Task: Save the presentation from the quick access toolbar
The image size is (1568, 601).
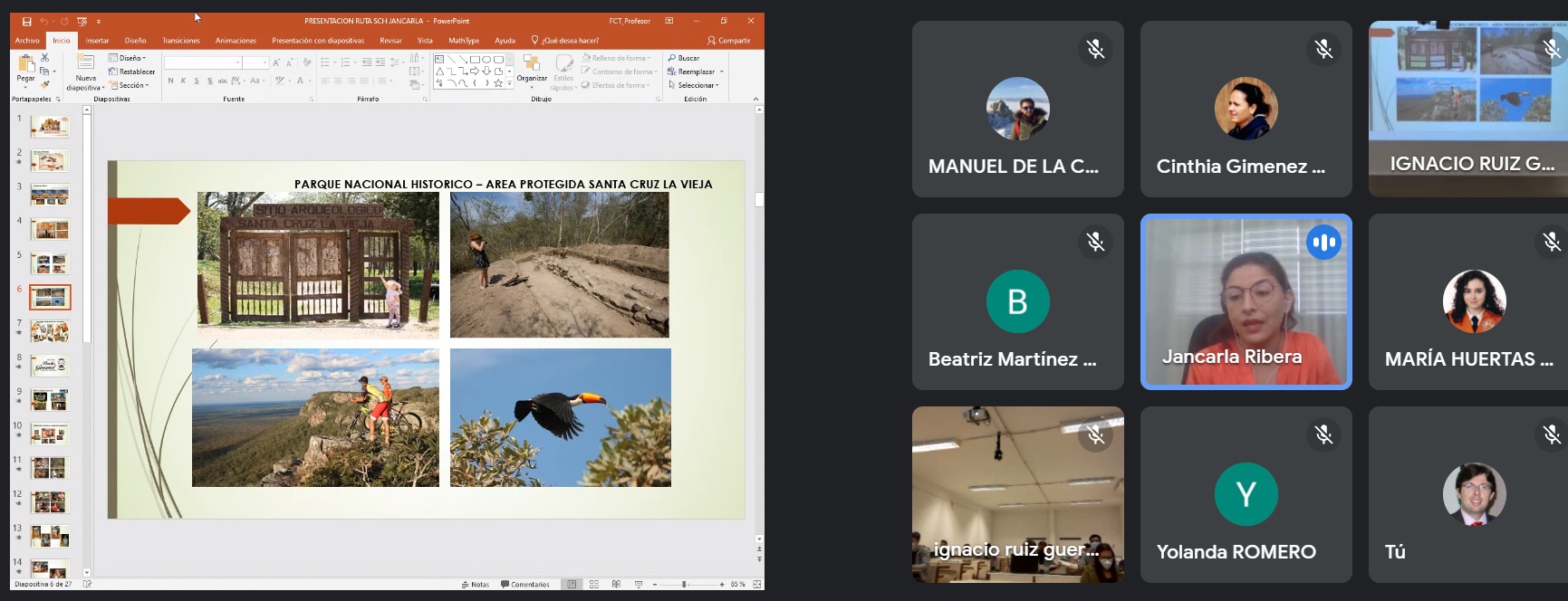Action: [26, 21]
